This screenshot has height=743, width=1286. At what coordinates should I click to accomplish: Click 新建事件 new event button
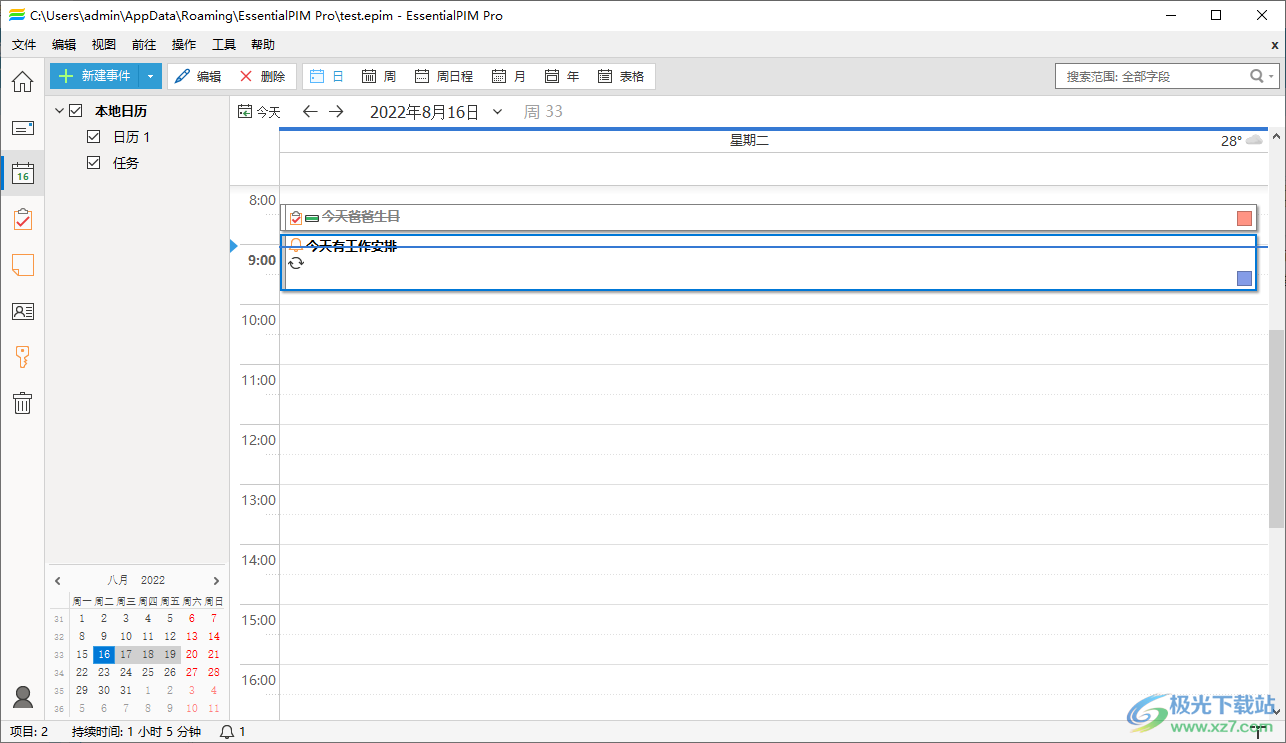tap(94, 76)
